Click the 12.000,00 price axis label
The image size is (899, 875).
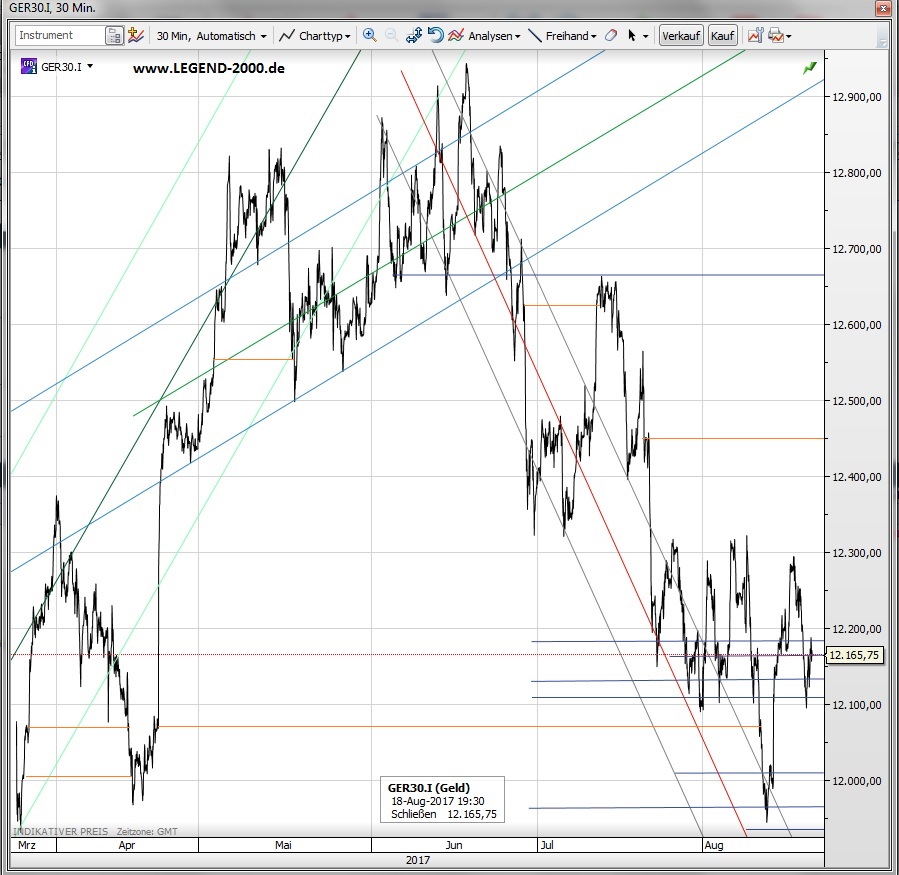point(857,781)
